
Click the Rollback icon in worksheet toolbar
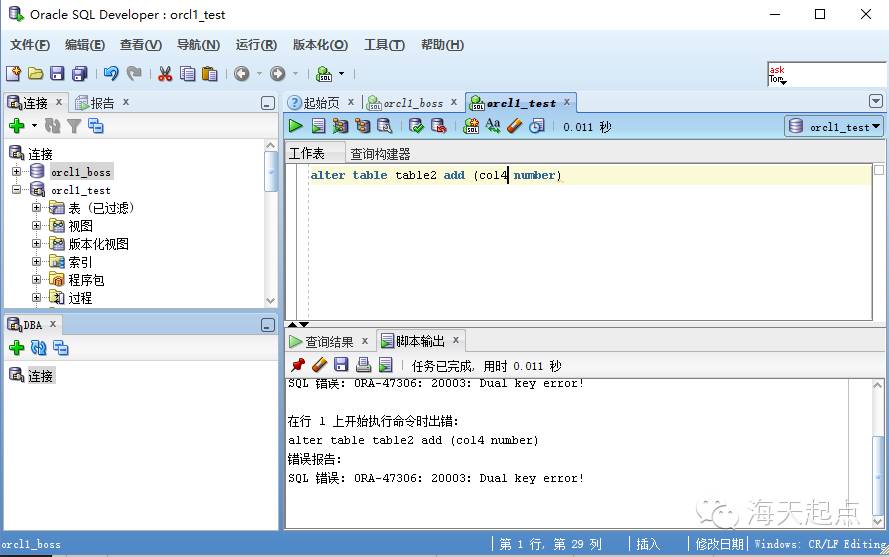point(438,126)
